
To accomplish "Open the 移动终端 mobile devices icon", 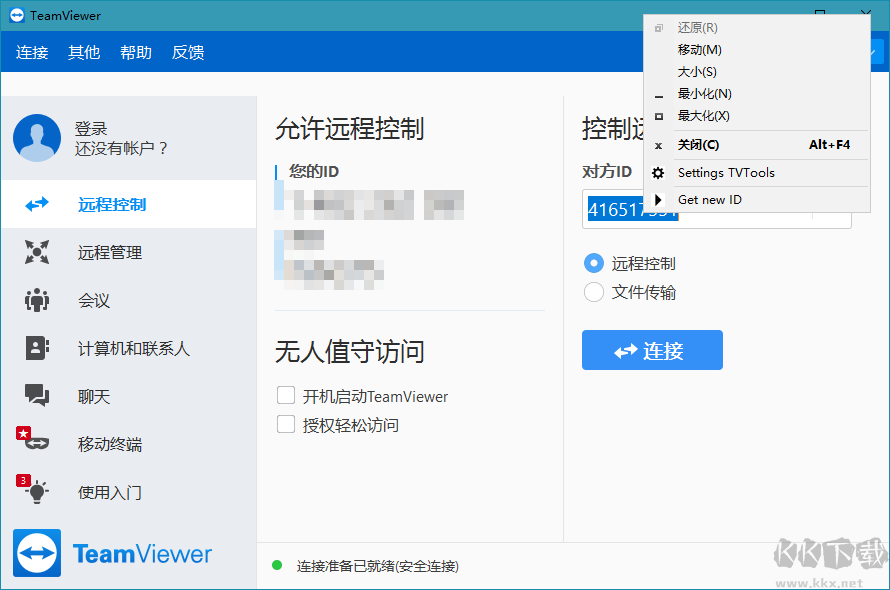I will (36, 444).
